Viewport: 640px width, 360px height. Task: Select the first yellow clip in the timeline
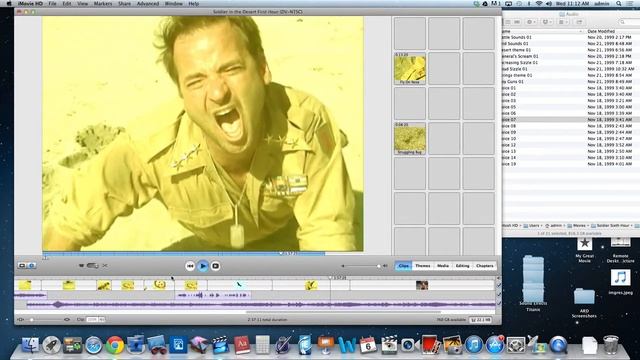tap(25, 285)
